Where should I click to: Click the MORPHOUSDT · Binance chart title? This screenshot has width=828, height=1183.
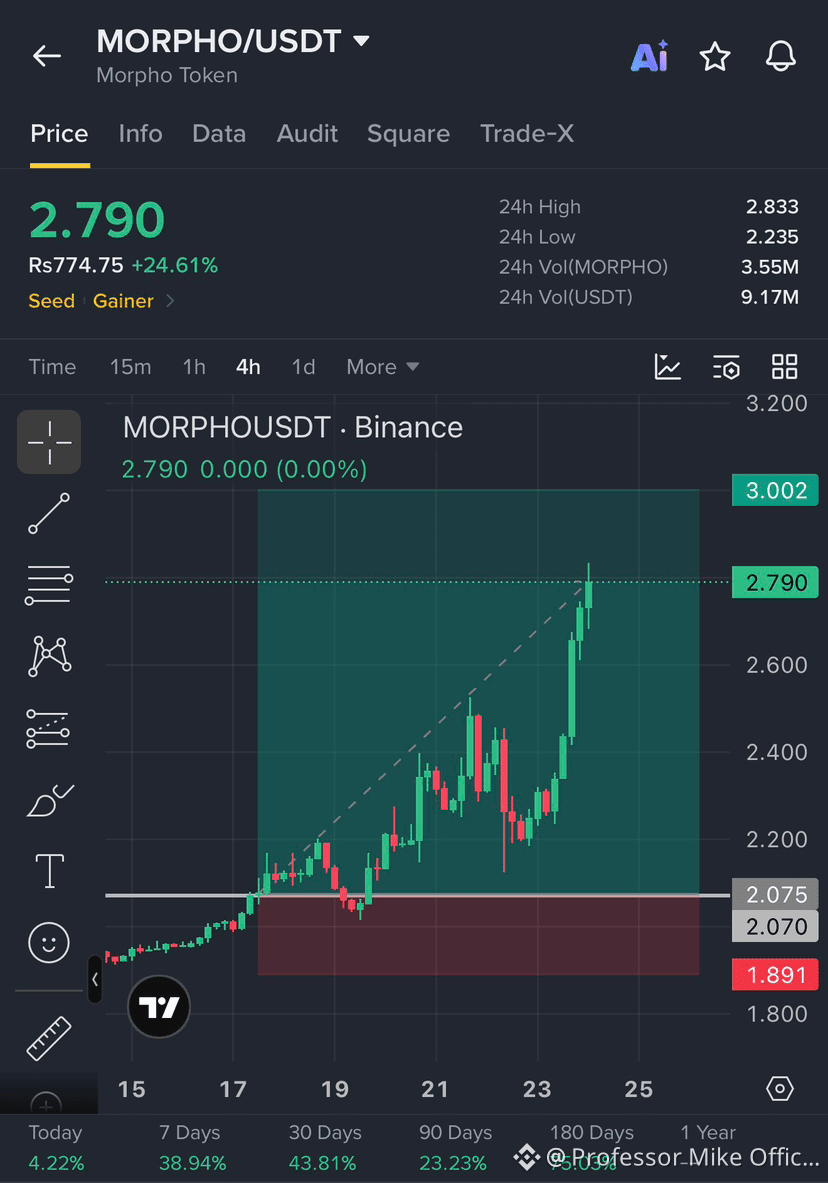coord(293,428)
